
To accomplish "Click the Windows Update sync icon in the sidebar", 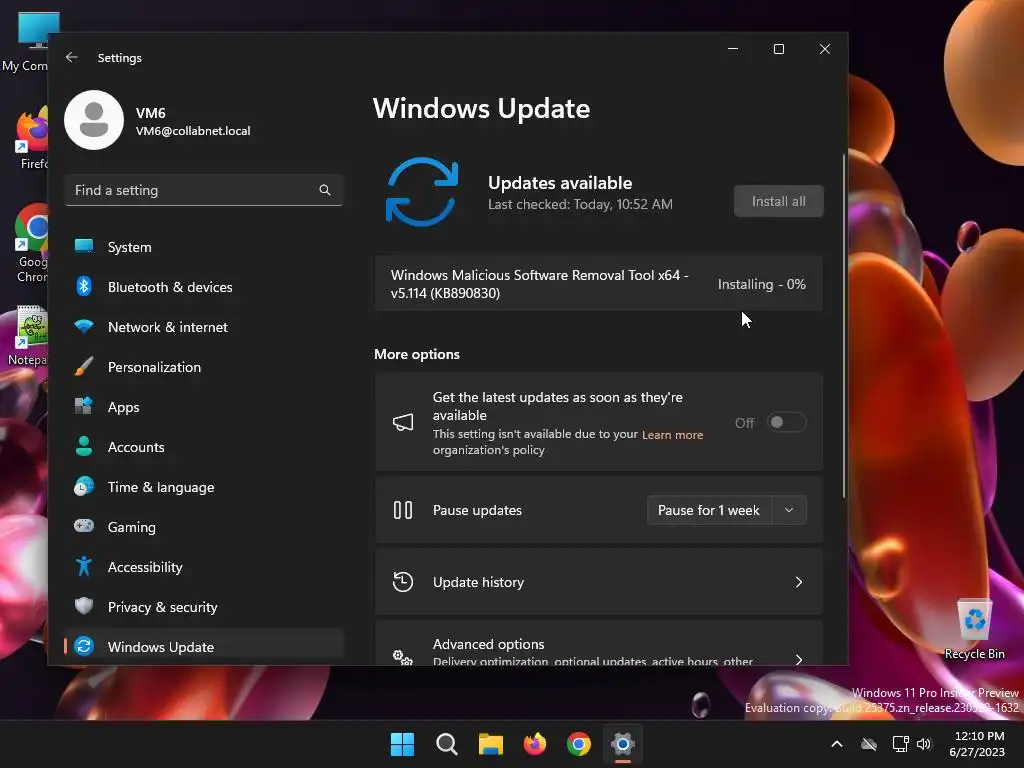I will coord(84,647).
